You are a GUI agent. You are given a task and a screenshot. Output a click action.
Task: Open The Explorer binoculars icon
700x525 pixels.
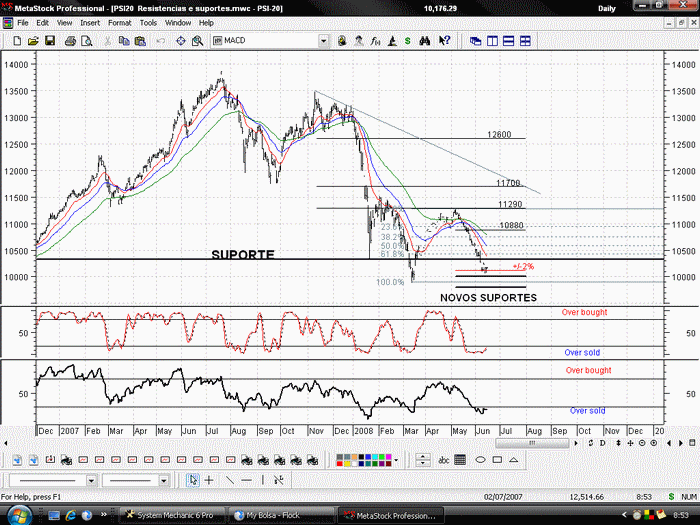tap(425, 41)
